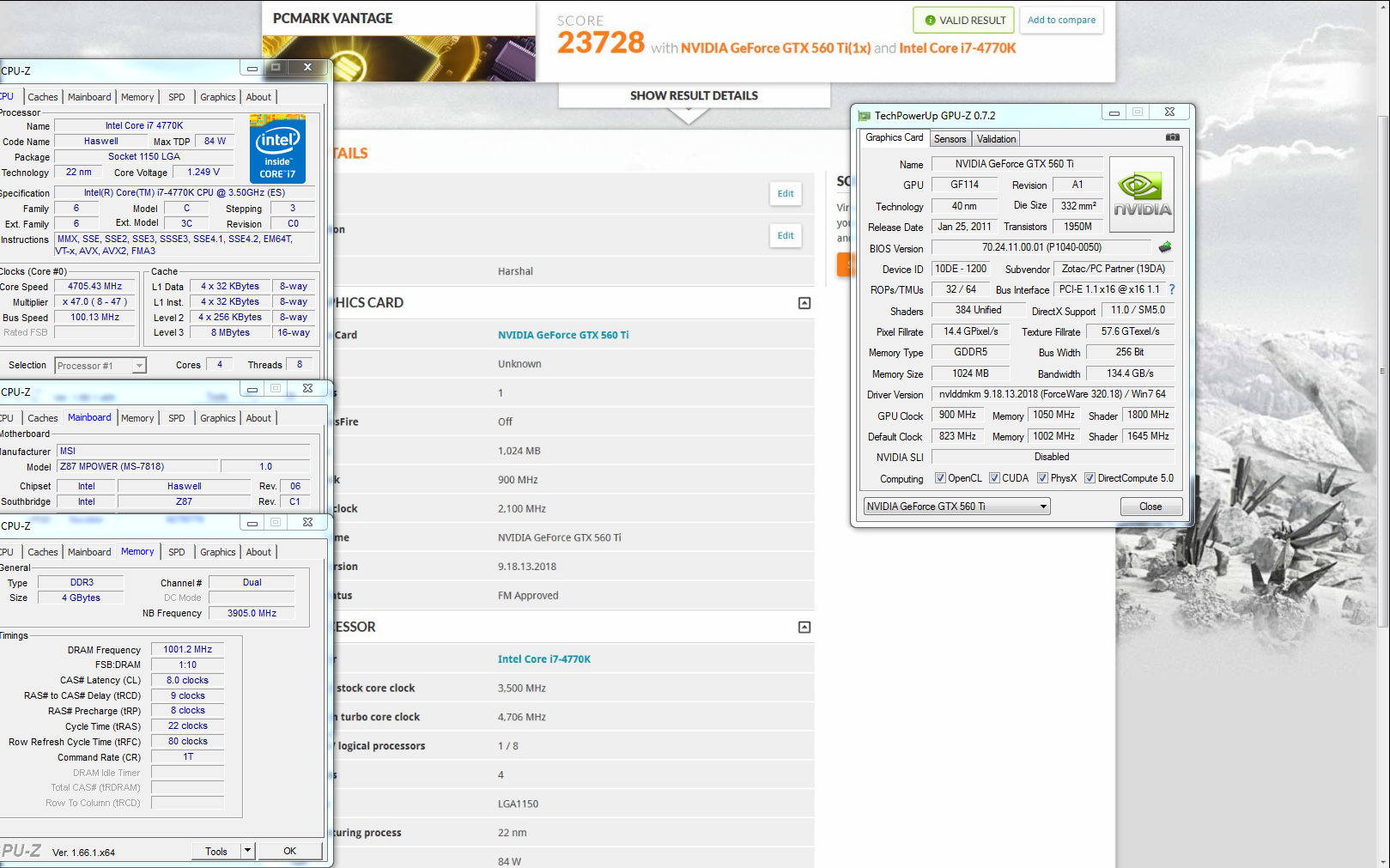Open Memory tab in top CPU-Z window
1390x868 pixels.
(x=137, y=97)
